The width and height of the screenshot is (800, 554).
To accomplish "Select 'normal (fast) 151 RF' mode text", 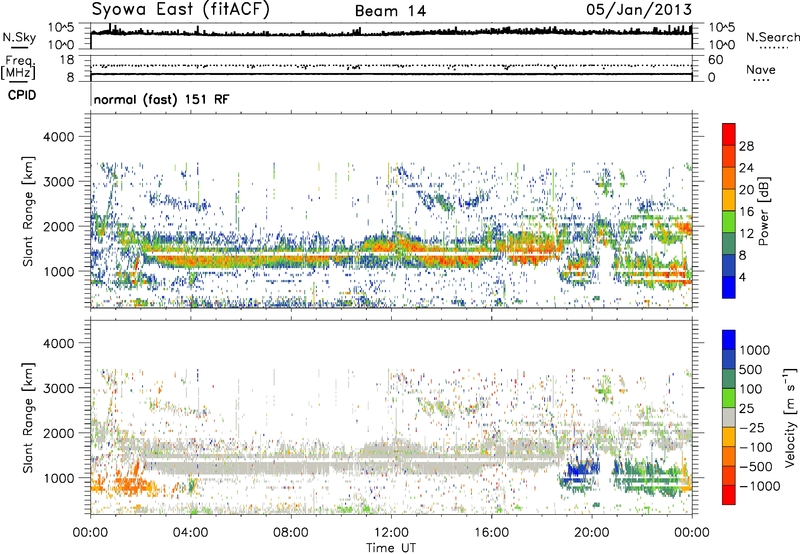I will point(161,99).
